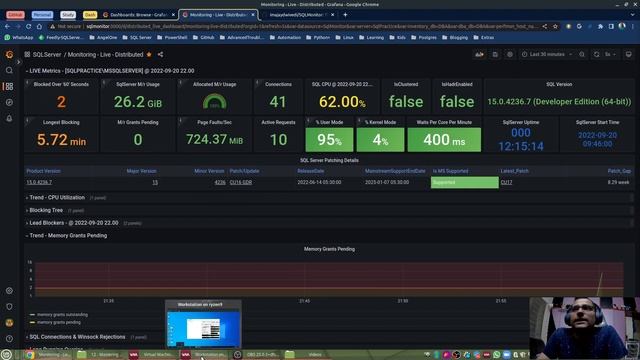640x360 pixels.
Task: Open a new browser tab
Action: tap(345, 15)
